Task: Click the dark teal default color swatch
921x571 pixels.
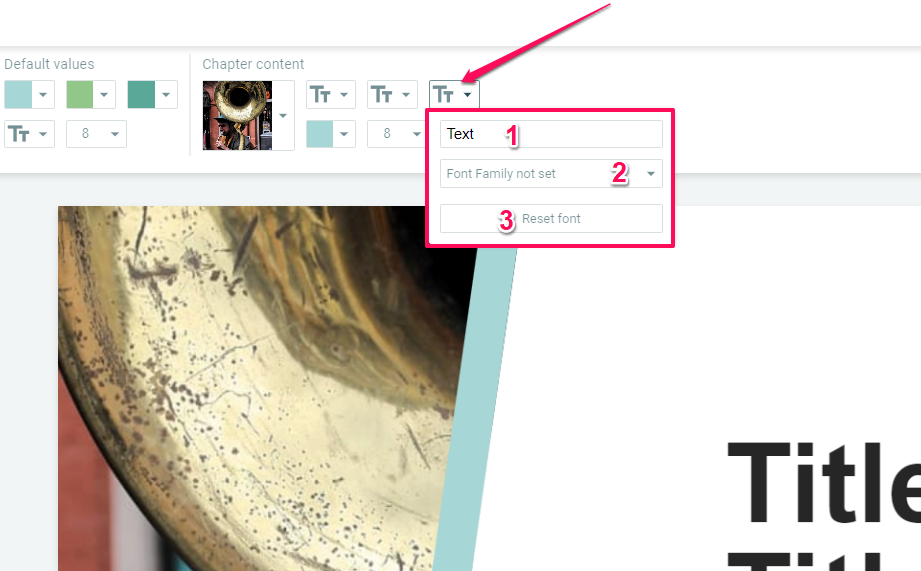Action: click(x=141, y=95)
